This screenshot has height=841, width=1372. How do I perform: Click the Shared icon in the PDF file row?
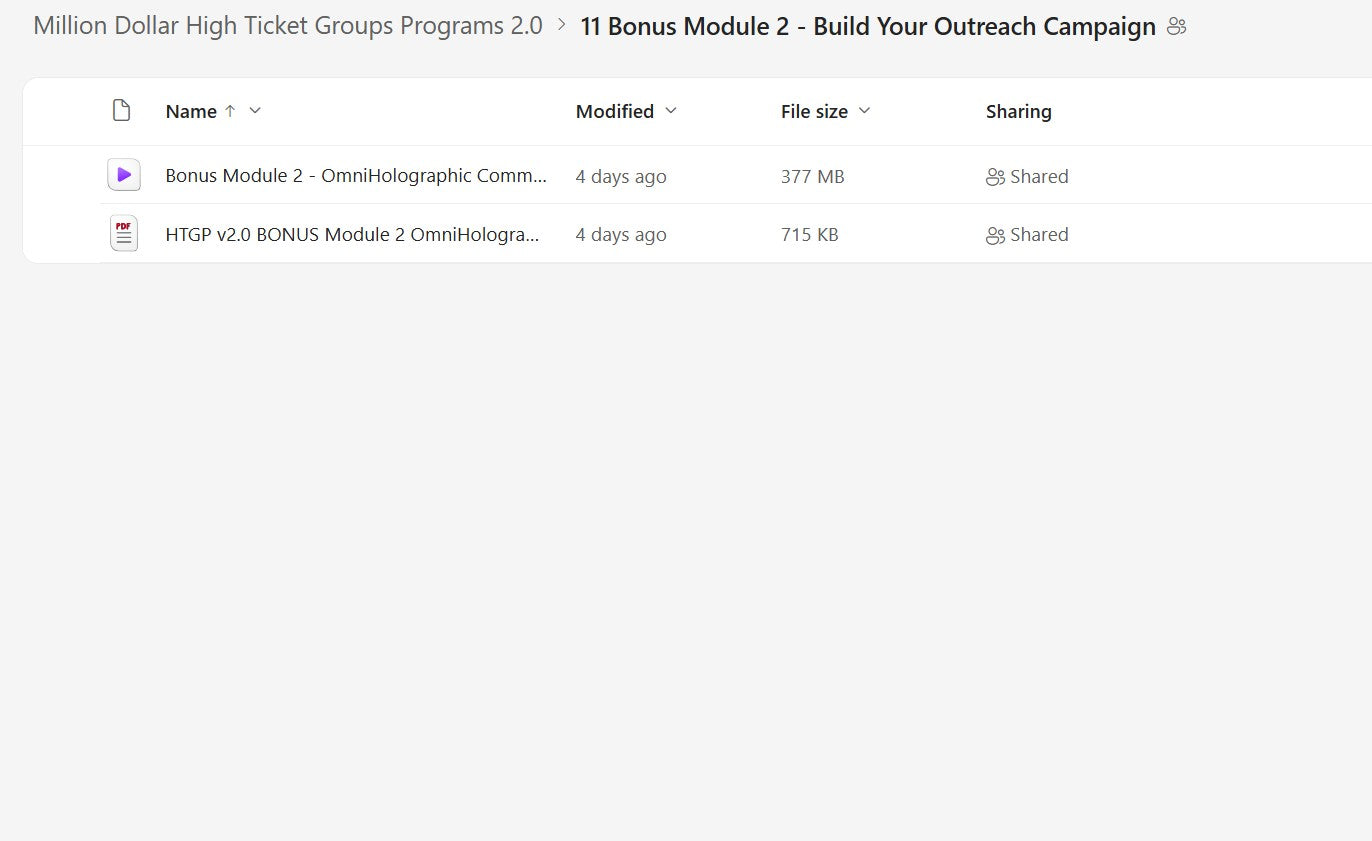[995, 235]
